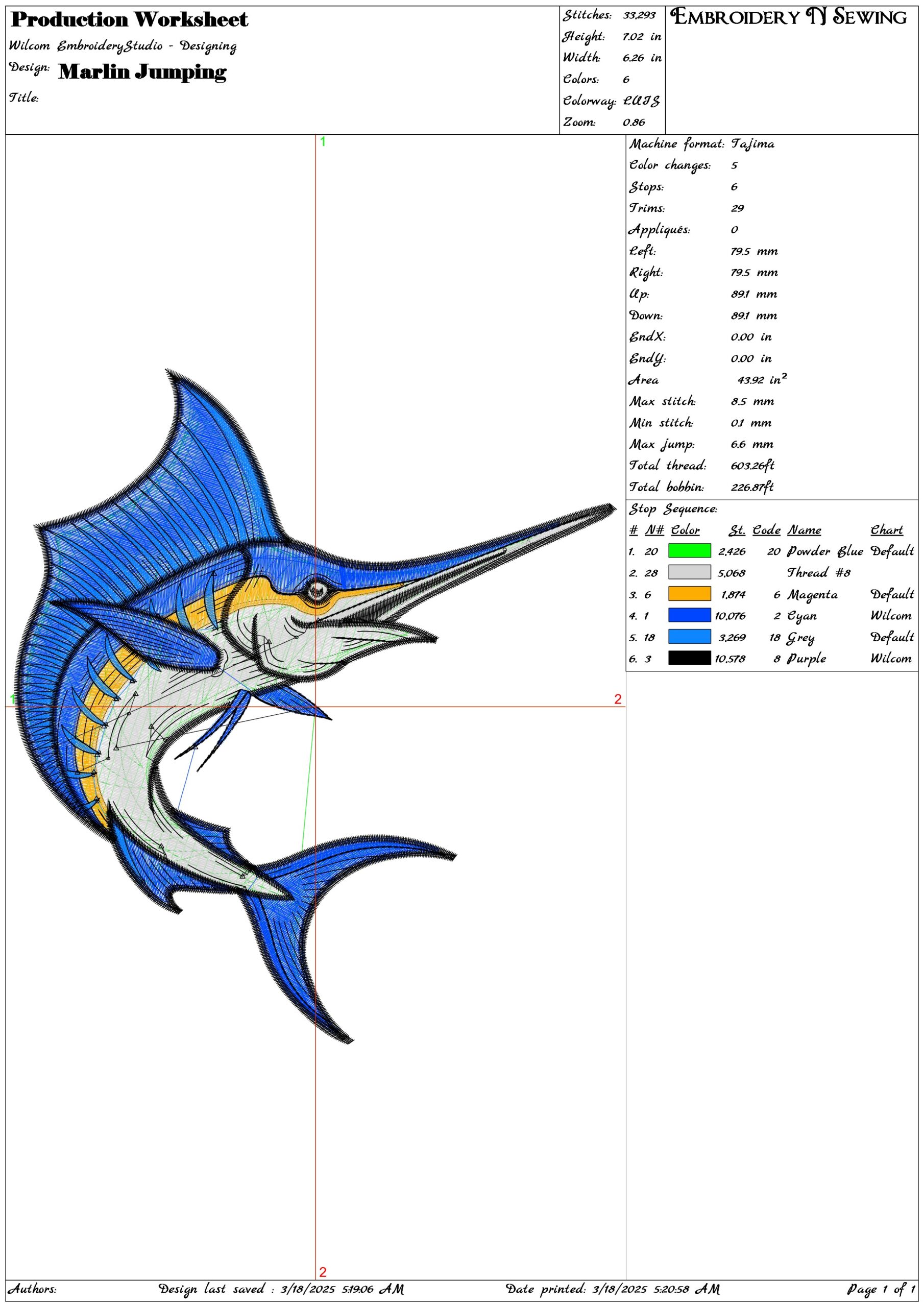Click the red '2' marker at right
The height and width of the screenshot is (1307, 924).
[x=618, y=699]
